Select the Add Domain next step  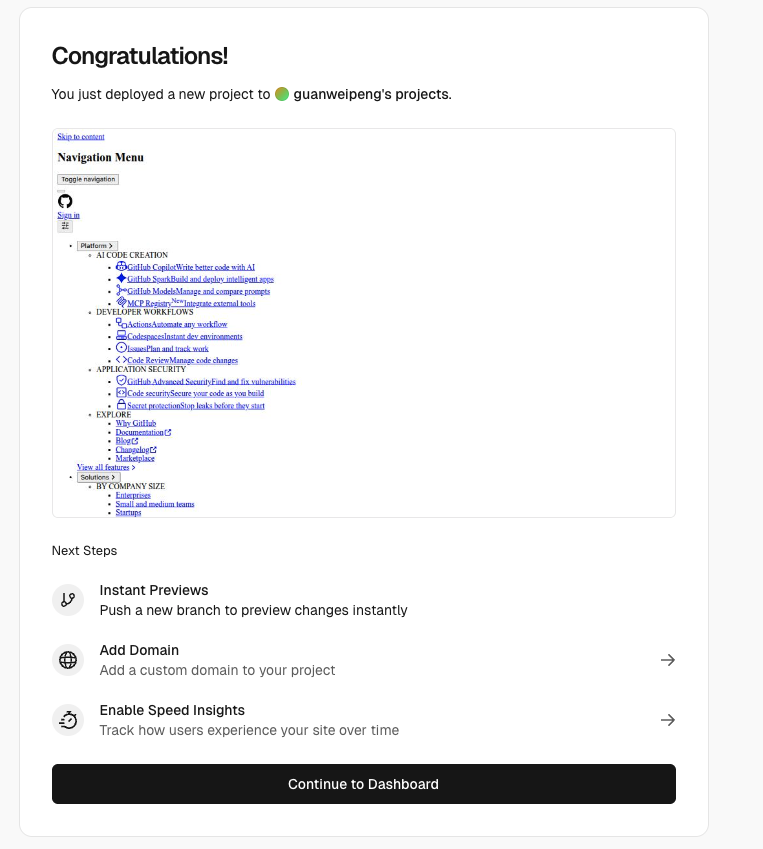click(x=139, y=650)
